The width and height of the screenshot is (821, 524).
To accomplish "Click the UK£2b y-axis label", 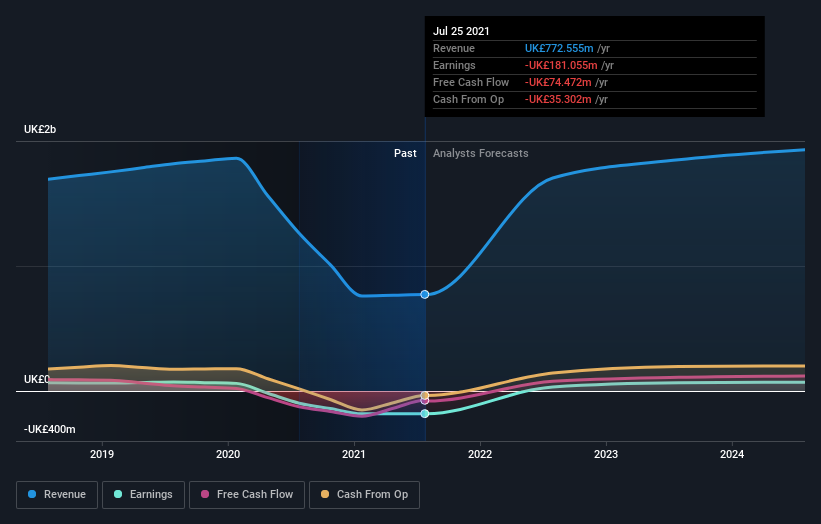I will 40,129.
